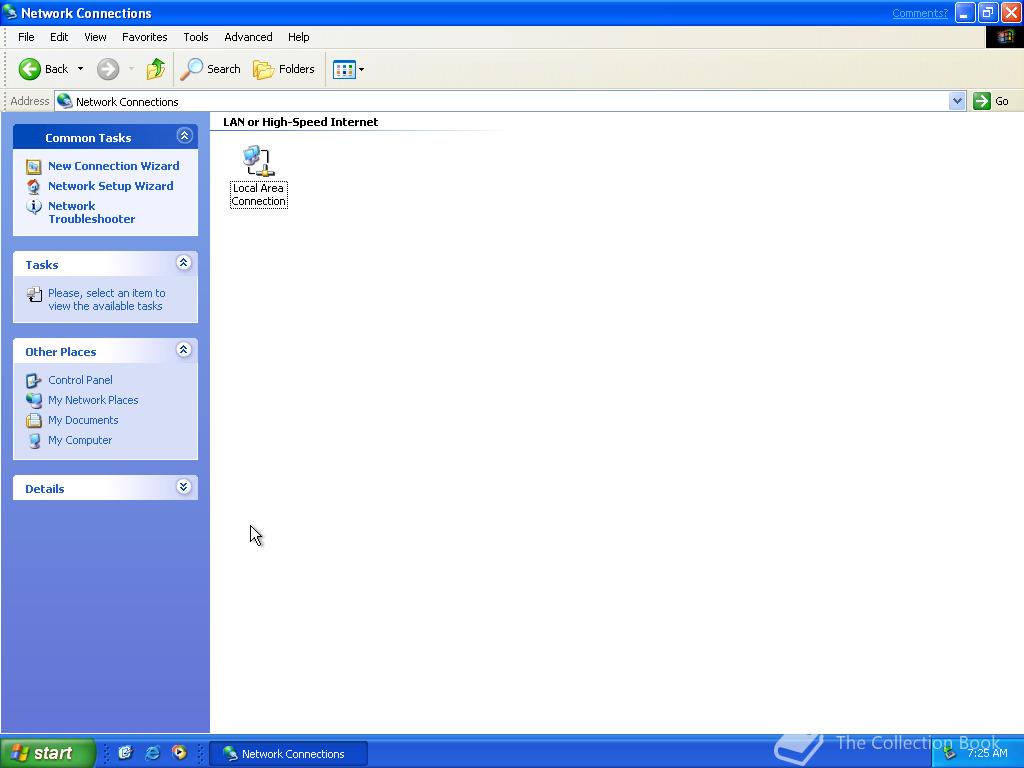Click the grayed Forward arrow button
This screenshot has height=768, width=1024.
click(108, 69)
